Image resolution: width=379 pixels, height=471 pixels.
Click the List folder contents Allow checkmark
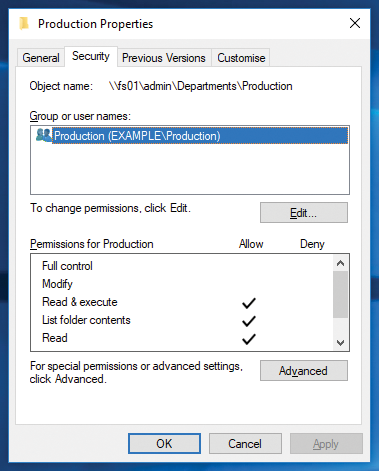pos(249,321)
